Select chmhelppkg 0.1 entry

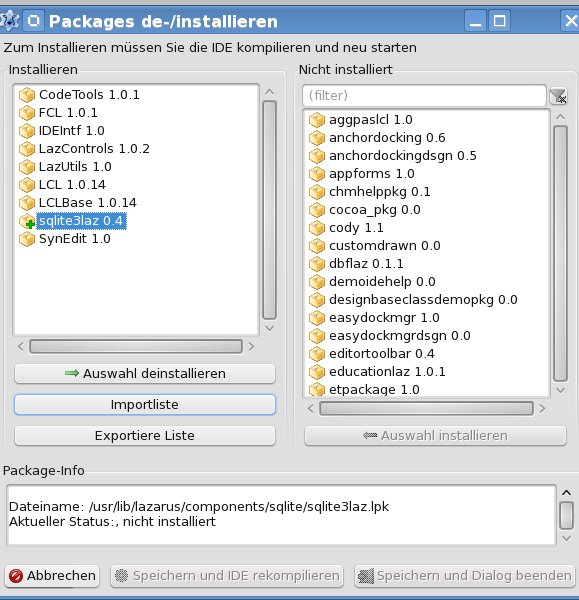[380, 192]
